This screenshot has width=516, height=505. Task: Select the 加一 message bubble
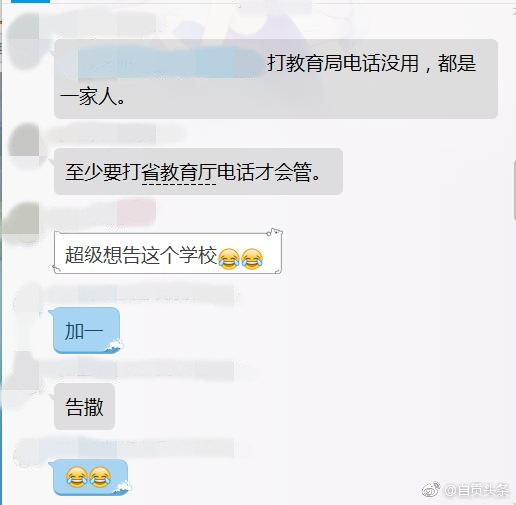click(87, 331)
